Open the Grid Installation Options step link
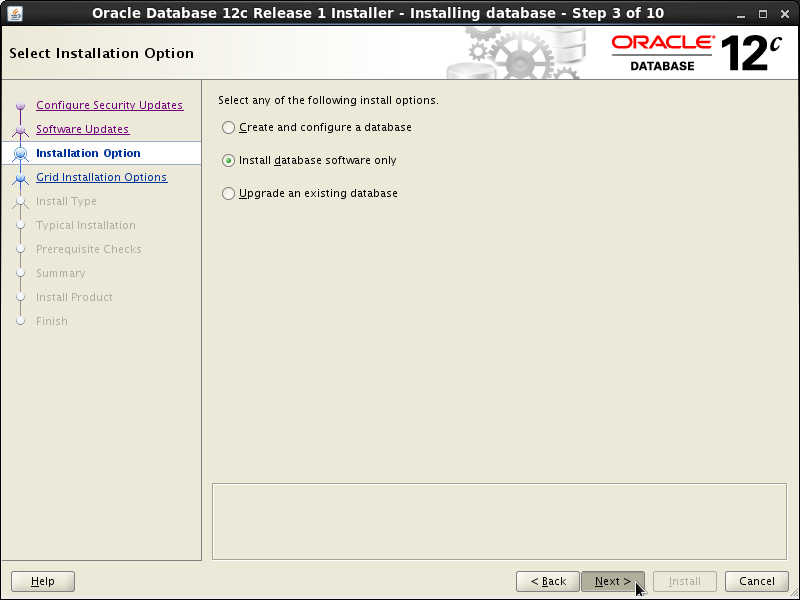Viewport: 800px width, 600px height. (x=102, y=177)
